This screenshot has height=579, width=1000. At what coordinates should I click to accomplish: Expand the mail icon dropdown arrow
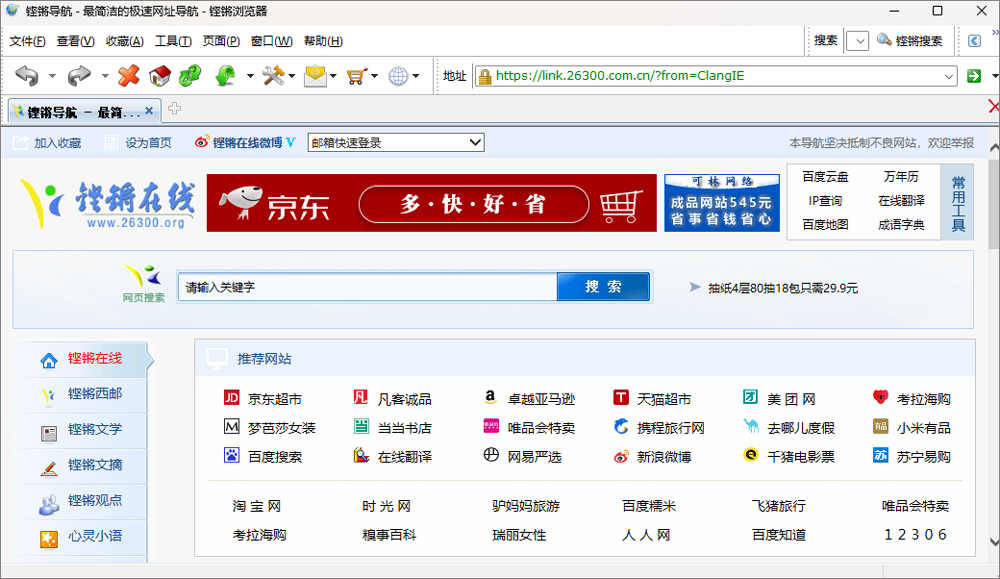click(333, 76)
